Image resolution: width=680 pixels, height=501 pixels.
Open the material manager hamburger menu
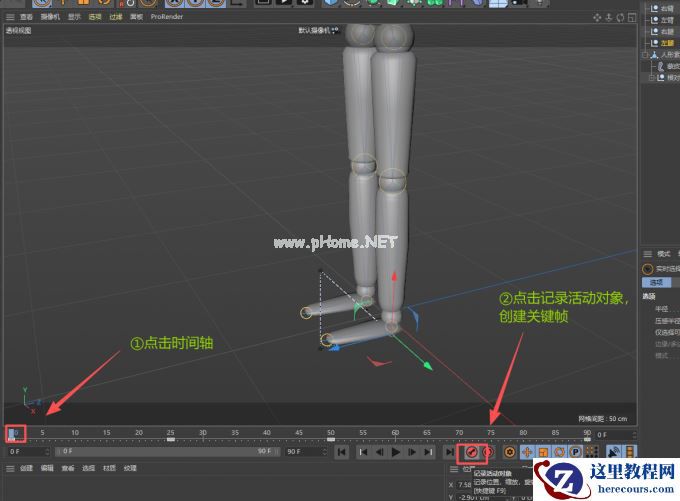(10, 468)
